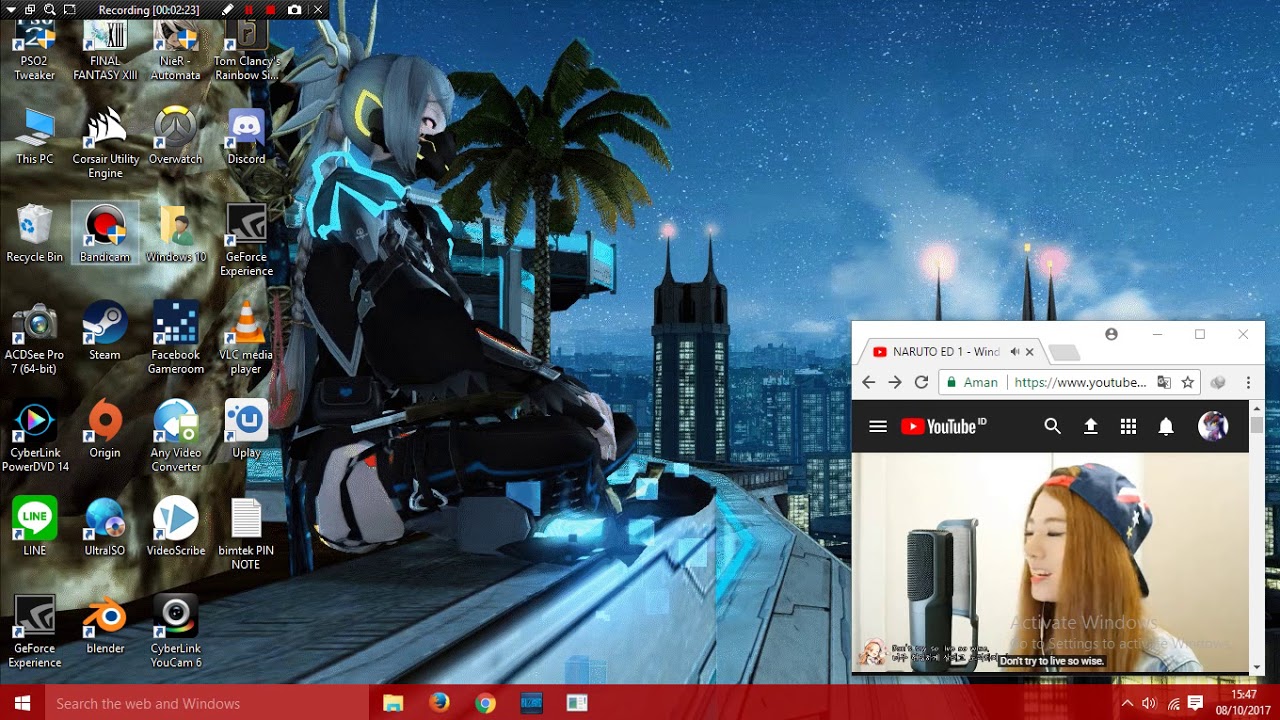Reload the YouTube page

click(x=922, y=382)
